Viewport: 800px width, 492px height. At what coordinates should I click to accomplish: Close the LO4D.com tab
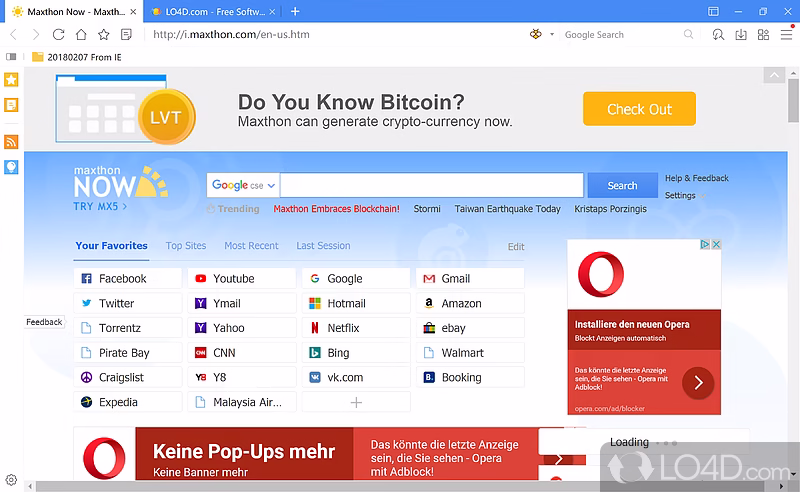pos(272,11)
